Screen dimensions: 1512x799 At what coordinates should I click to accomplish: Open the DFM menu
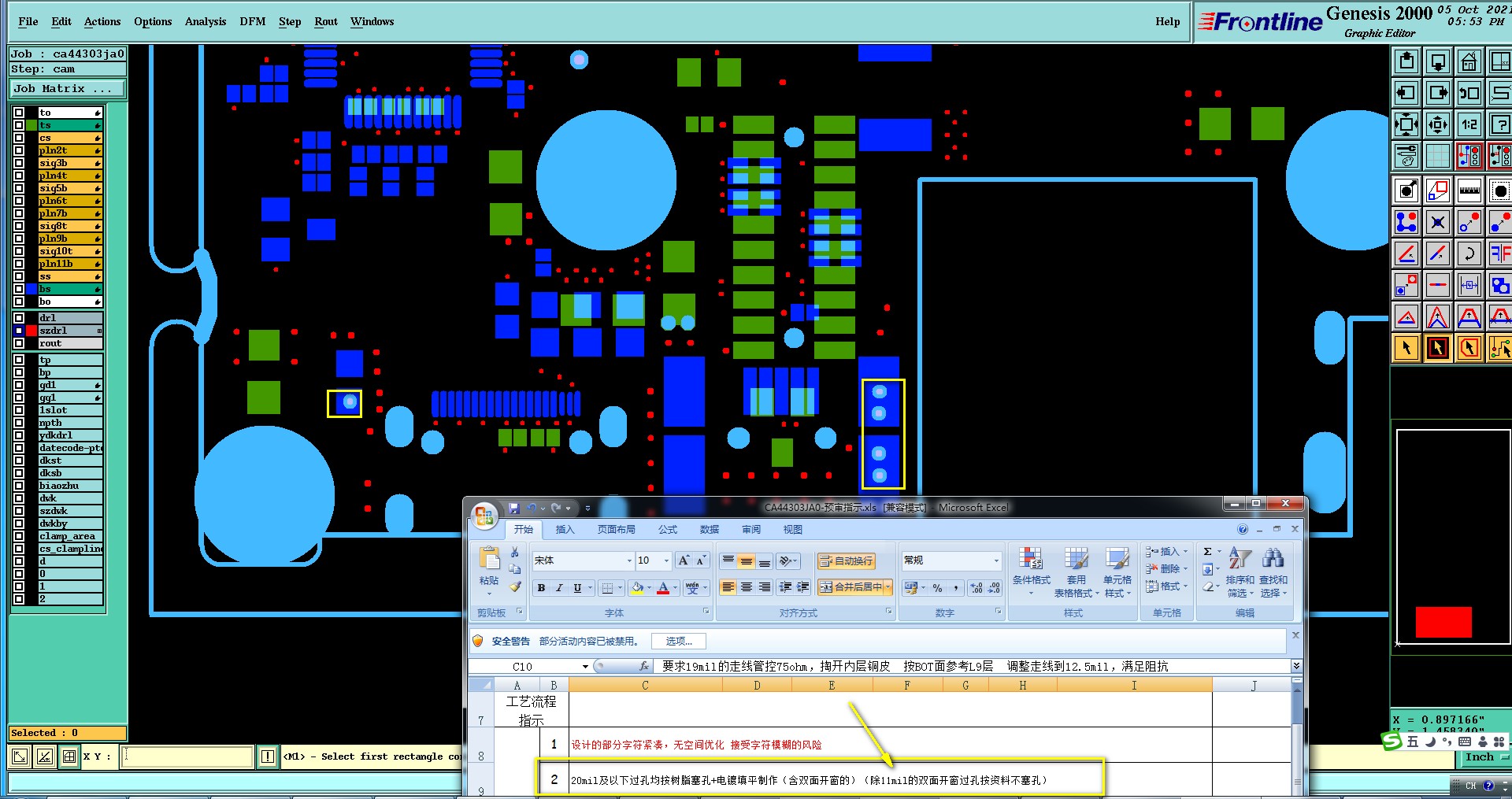253,21
